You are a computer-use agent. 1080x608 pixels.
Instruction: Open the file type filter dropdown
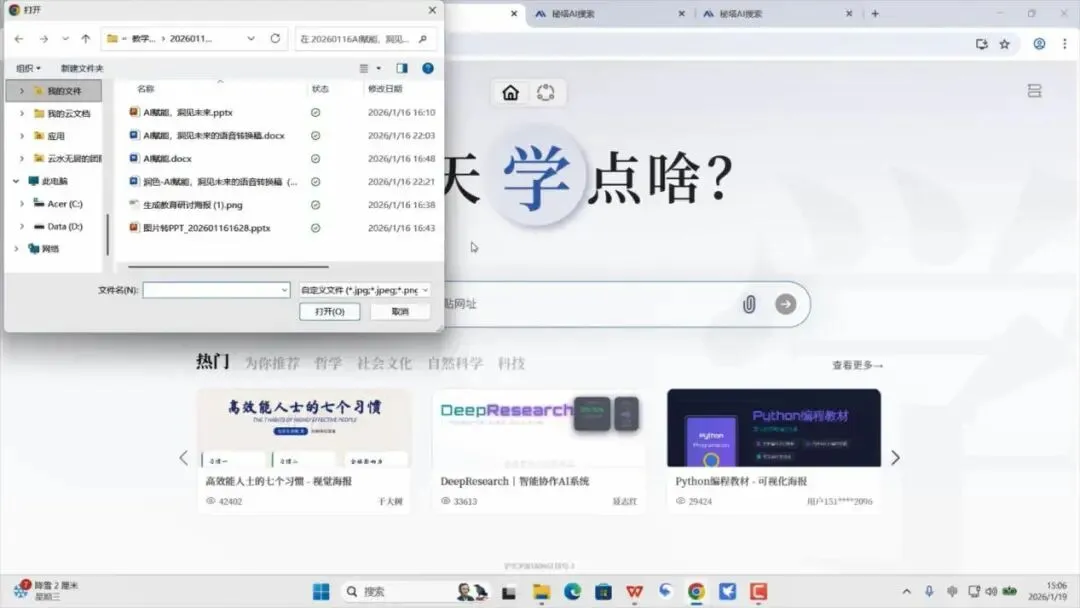coord(365,290)
